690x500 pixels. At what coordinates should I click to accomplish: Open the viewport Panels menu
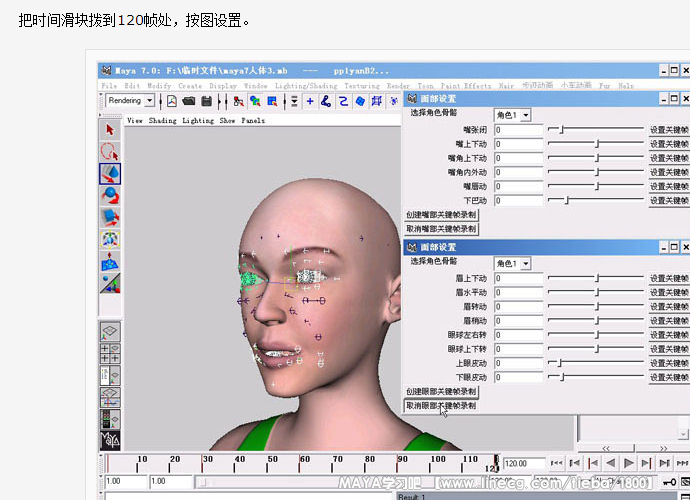point(253,121)
